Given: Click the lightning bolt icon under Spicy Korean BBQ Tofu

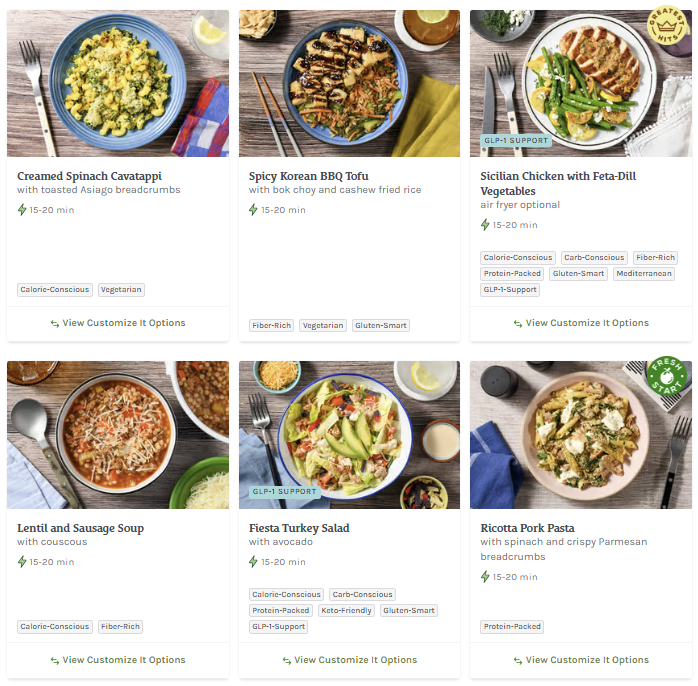Looking at the screenshot, I should [x=254, y=210].
